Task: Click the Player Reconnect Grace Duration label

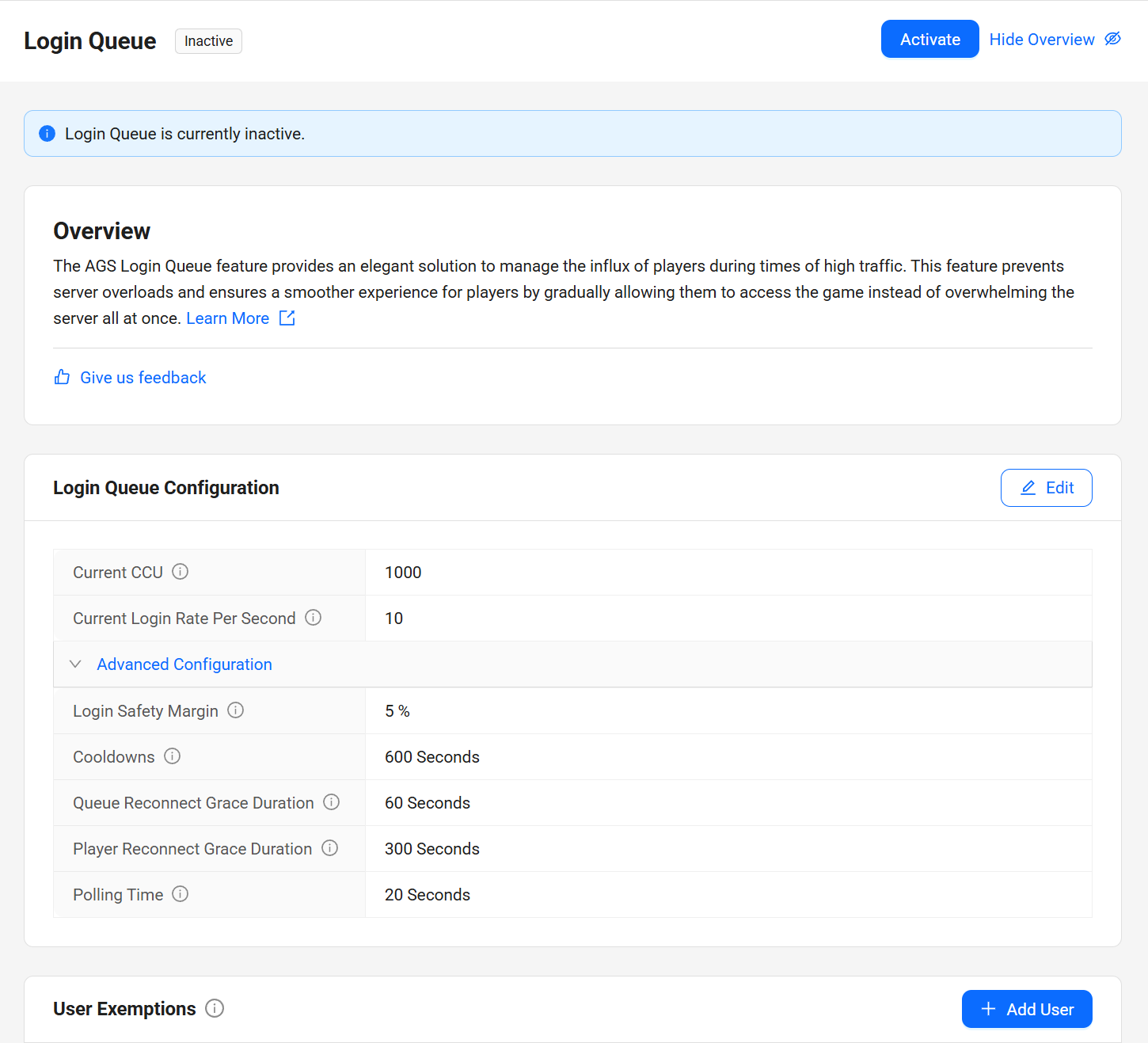Action: tap(192, 849)
